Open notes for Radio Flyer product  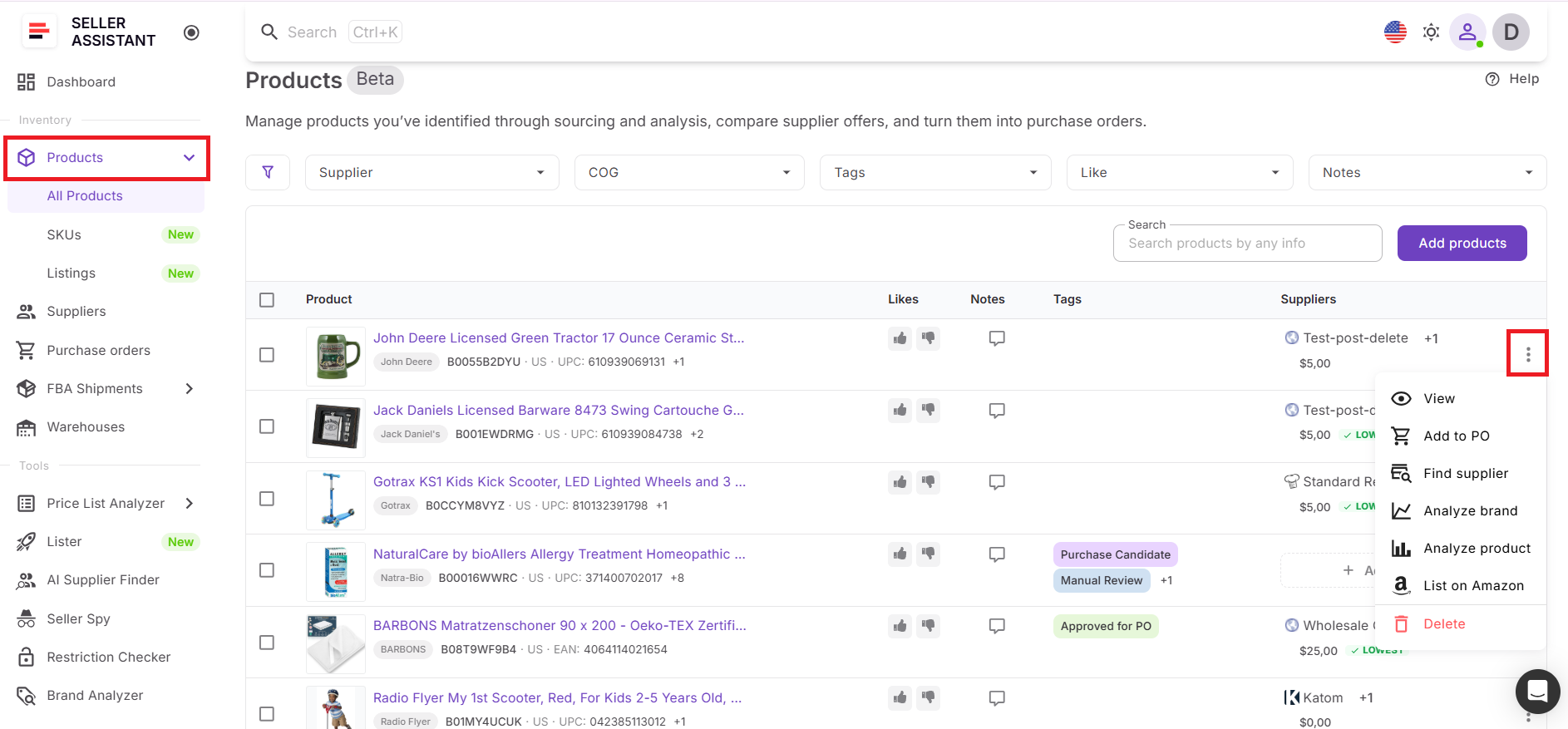[997, 698]
